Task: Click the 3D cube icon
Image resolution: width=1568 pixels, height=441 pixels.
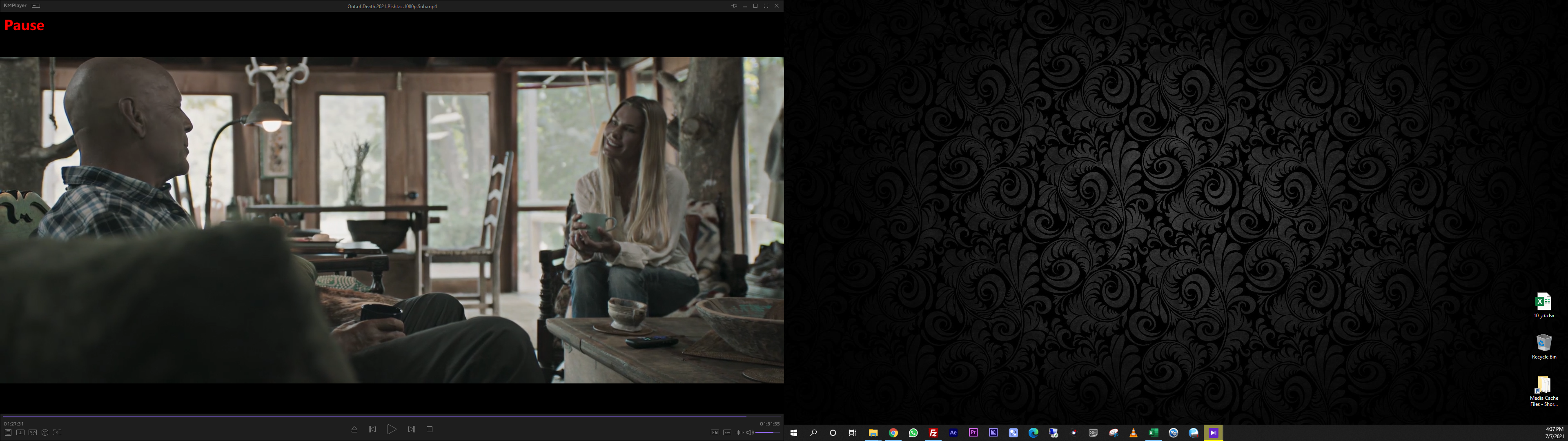Action: 45,432
